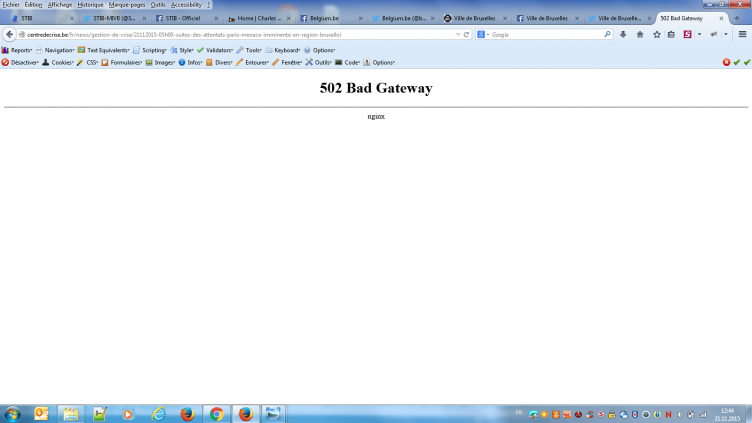
Task: Open the Infos dropdown
Action: point(190,62)
